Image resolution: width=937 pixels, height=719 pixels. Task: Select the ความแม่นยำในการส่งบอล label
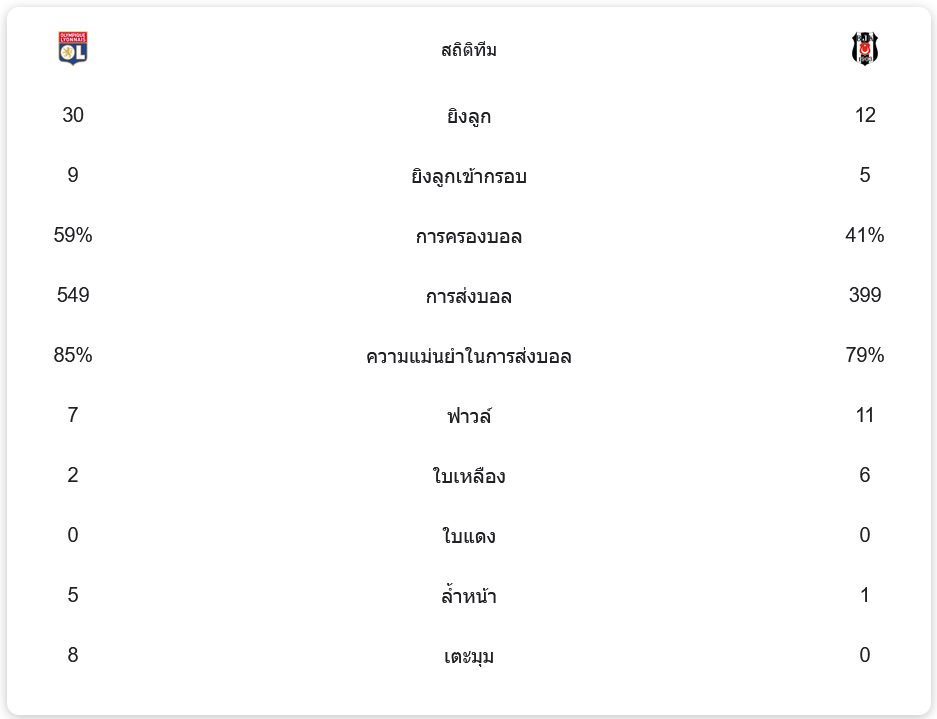pyautogui.click(x=468, y=356)
